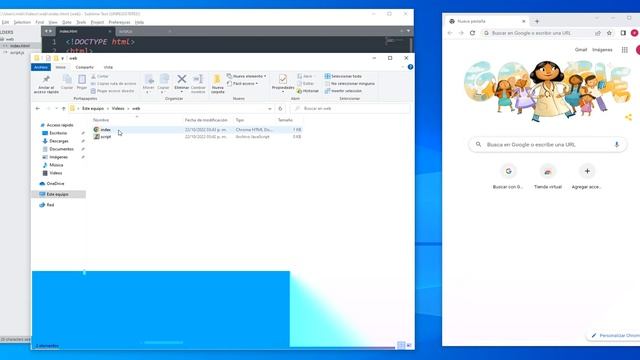Open recent locations dropdown in Explorer navigation
Image resolution: width=640 pixels, height=360 pixels.
pos(56,109)
